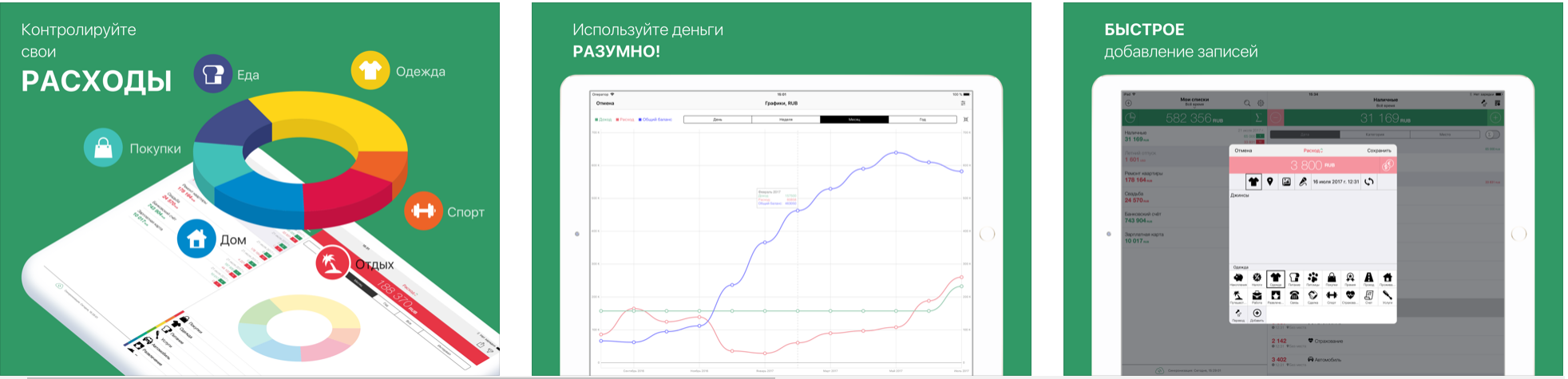
Task: Select the Месяц chart period
Action: click(854, 120)
